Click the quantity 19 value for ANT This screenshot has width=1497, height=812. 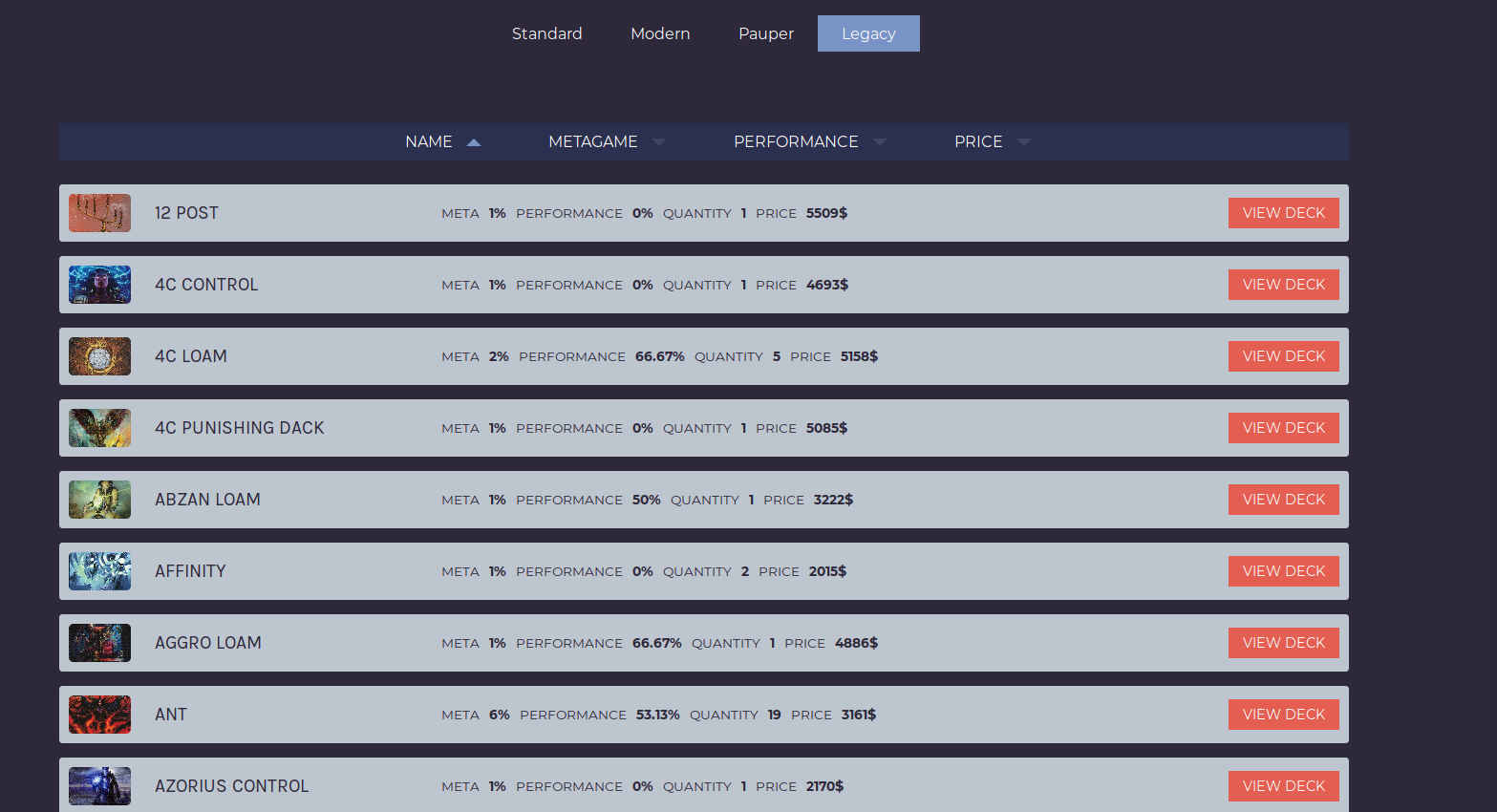(x=774, y=715)
